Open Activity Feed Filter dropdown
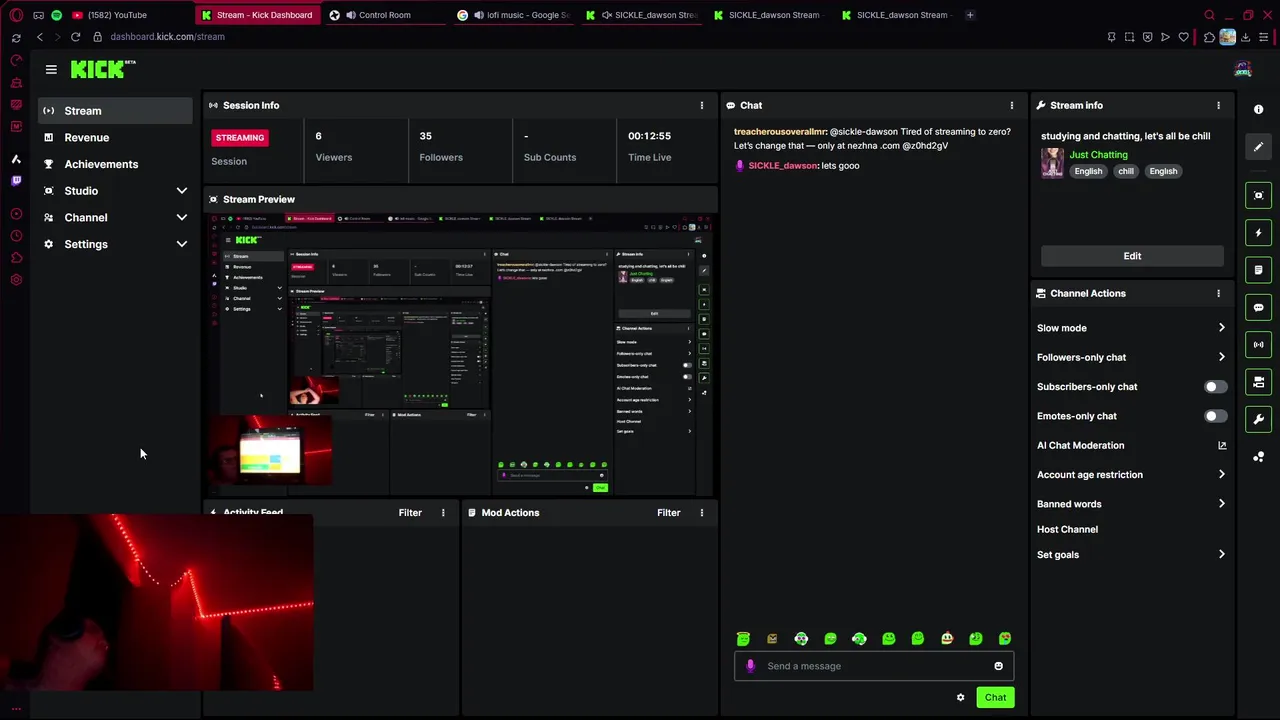Viewport: 1280px width, 720px height. pyautogui.click(x=410, y=513)
